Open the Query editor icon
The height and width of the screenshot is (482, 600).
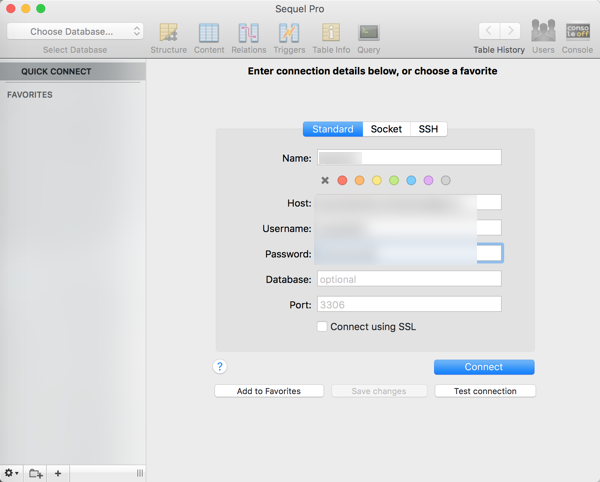click(x=368, y=33)
